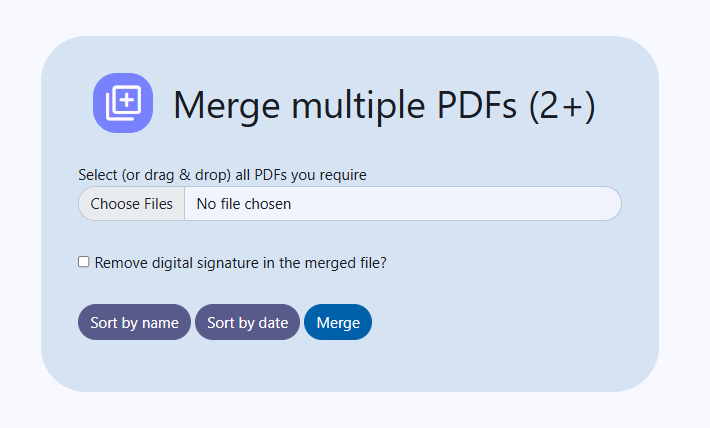This screenshot has height=428, width=710.
Task: Click the purple merge documents icon
Action: pyautogui.click(x=123, y=103)
